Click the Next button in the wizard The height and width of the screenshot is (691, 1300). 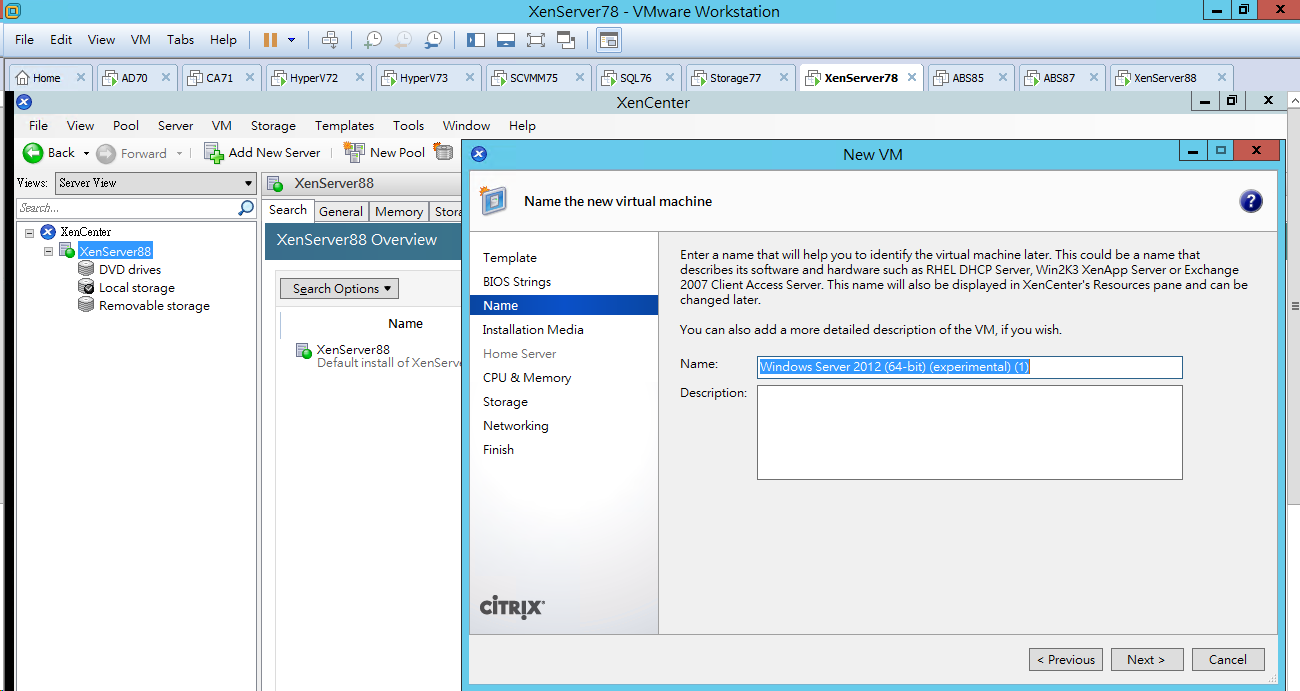[1147, 659]
